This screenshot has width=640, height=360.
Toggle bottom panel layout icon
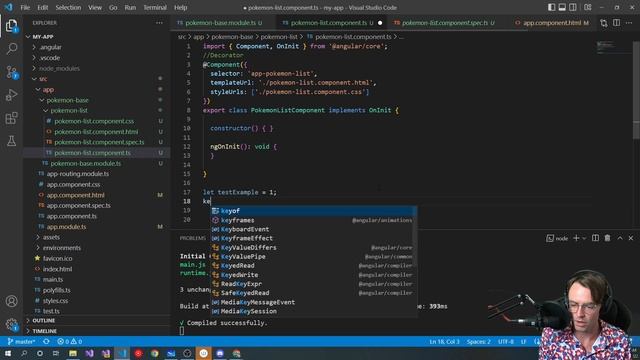[562, 7]
